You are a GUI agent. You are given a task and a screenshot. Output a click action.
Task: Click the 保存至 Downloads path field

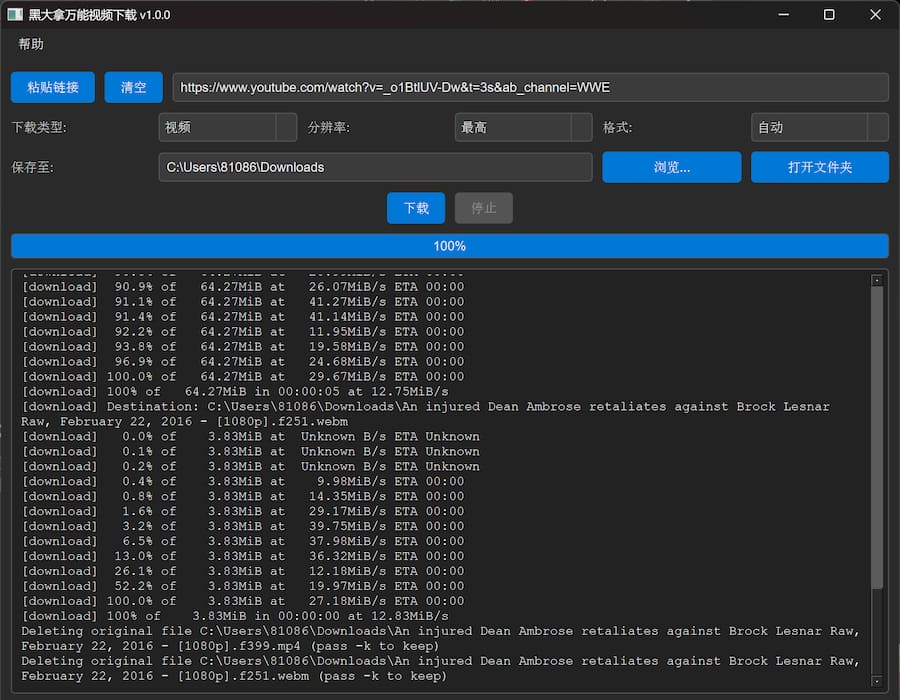(x=375, y=167)
